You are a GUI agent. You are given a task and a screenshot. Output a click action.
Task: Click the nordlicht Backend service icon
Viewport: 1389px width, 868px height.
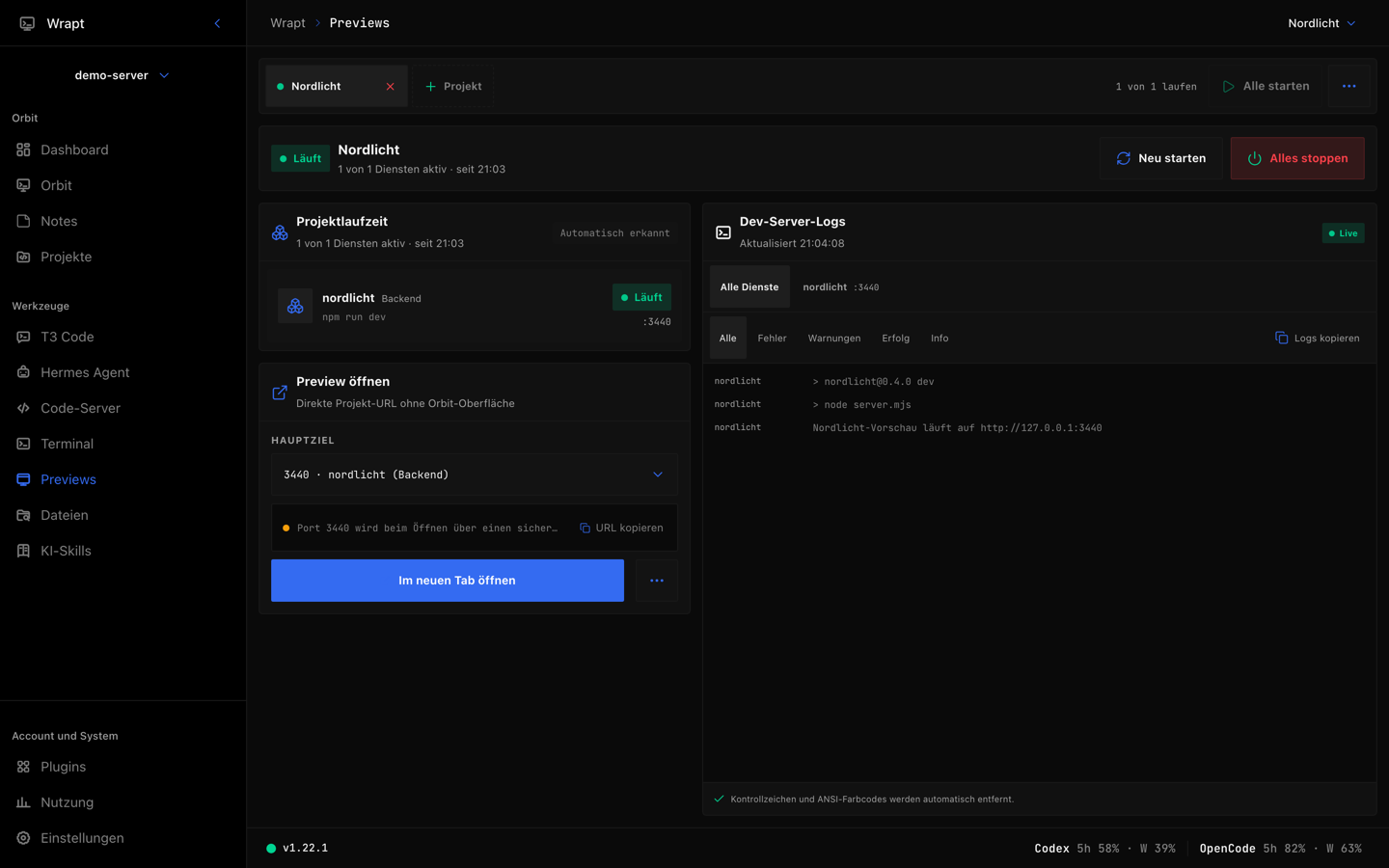pos(295,306)
